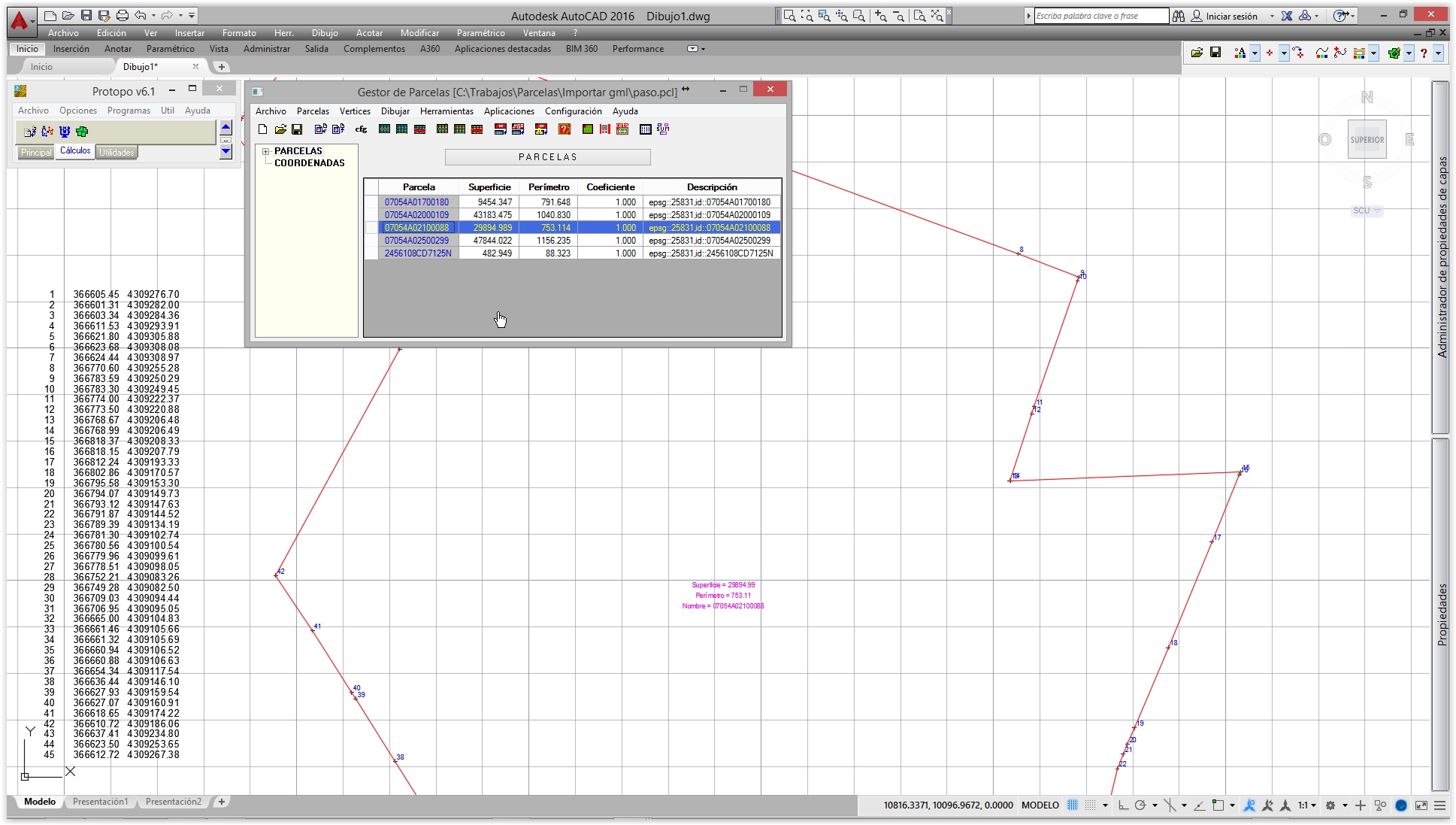Click the new drawing tab plus button
This screenshot has width=1456, height=825.
tap(222, 67)
